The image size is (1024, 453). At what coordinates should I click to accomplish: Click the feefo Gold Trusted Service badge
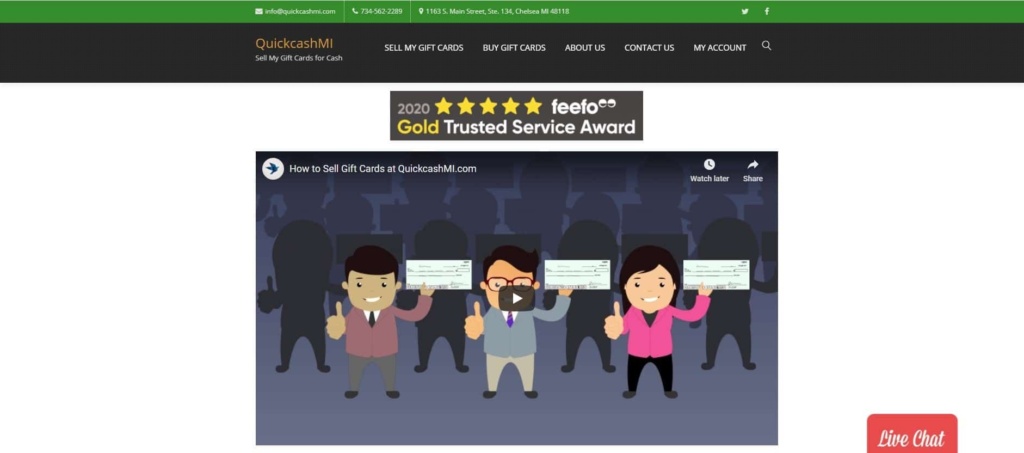(517, 116)
